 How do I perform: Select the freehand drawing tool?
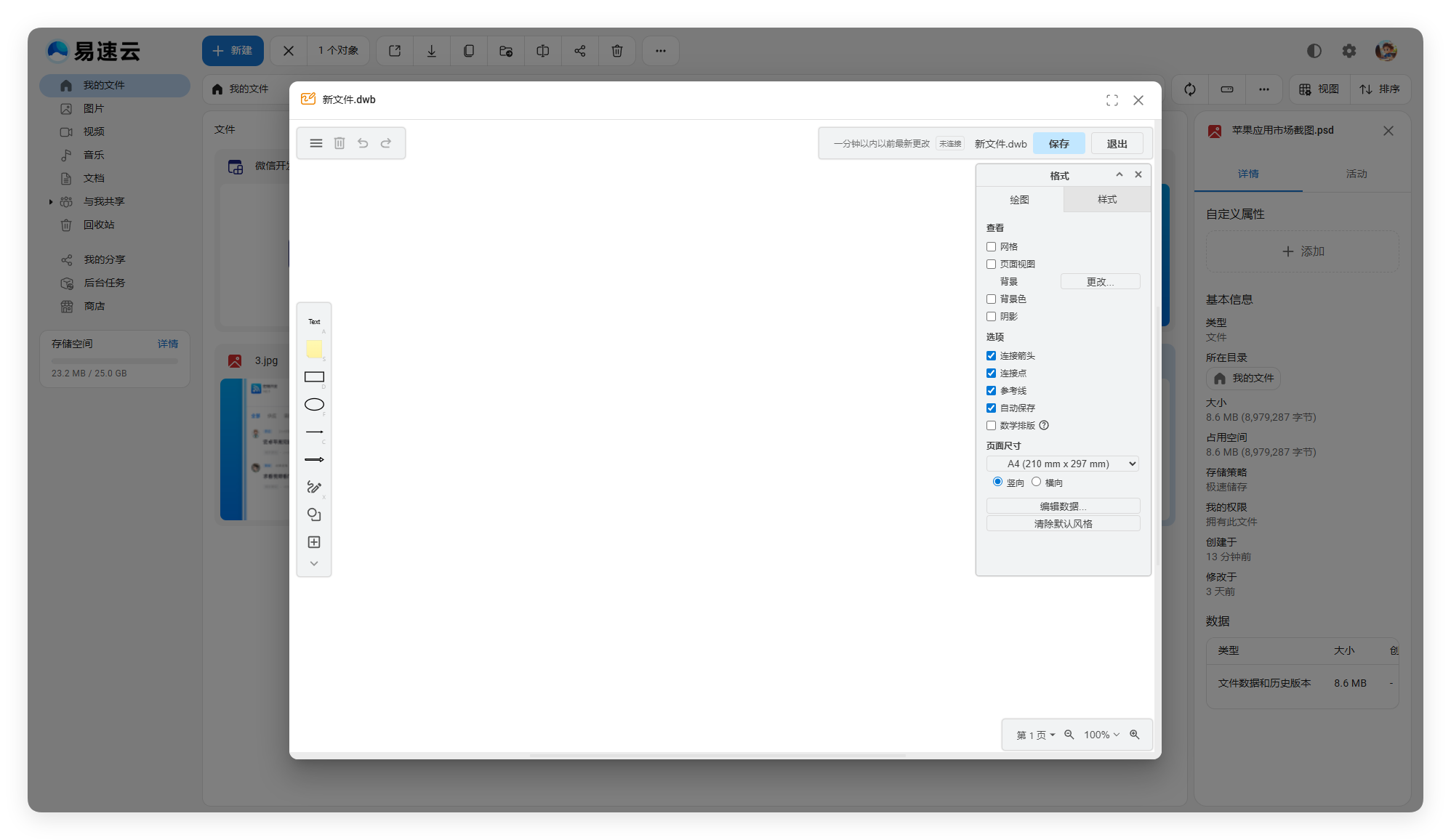pyautogui.click(x=314, y=488)
